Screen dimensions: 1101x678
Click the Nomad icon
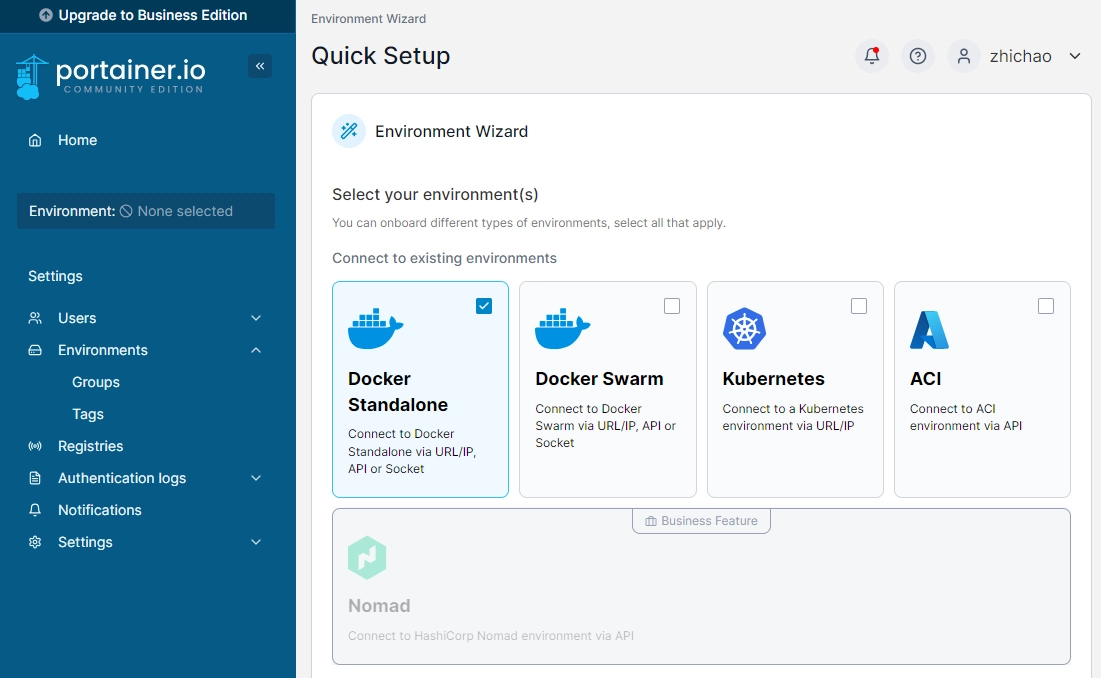[368, 558]
